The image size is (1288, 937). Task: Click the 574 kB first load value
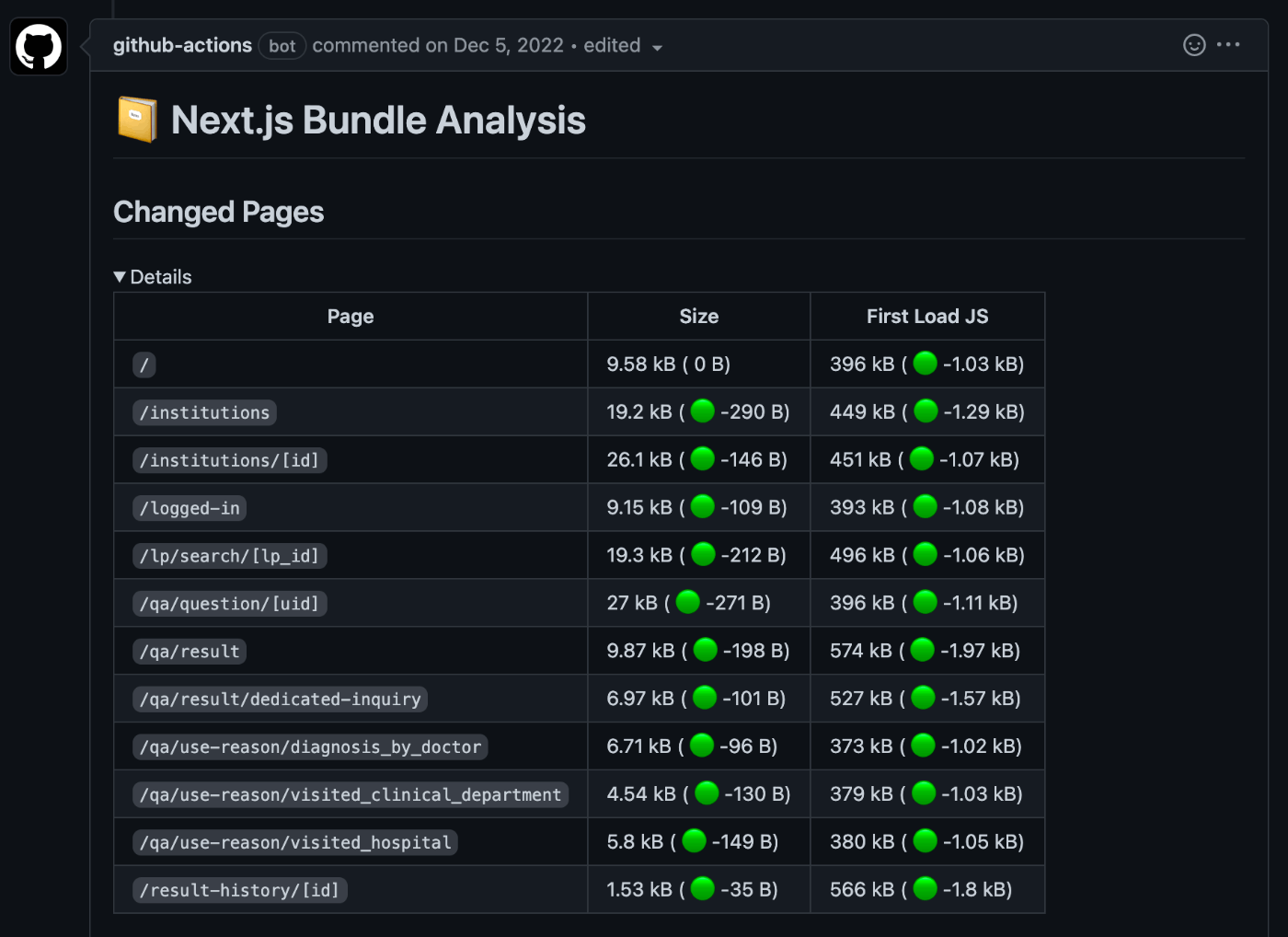click(860, 652)
